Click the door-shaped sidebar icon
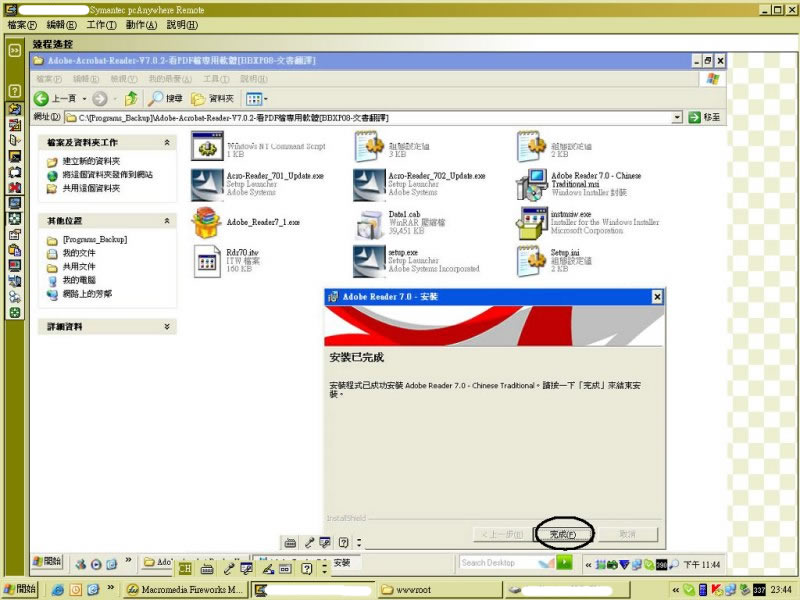This screenshot has width=800, height=600. (x=15, y=140)
